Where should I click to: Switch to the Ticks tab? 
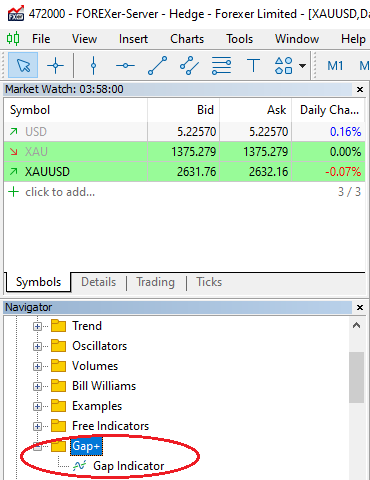click(209, 282)
